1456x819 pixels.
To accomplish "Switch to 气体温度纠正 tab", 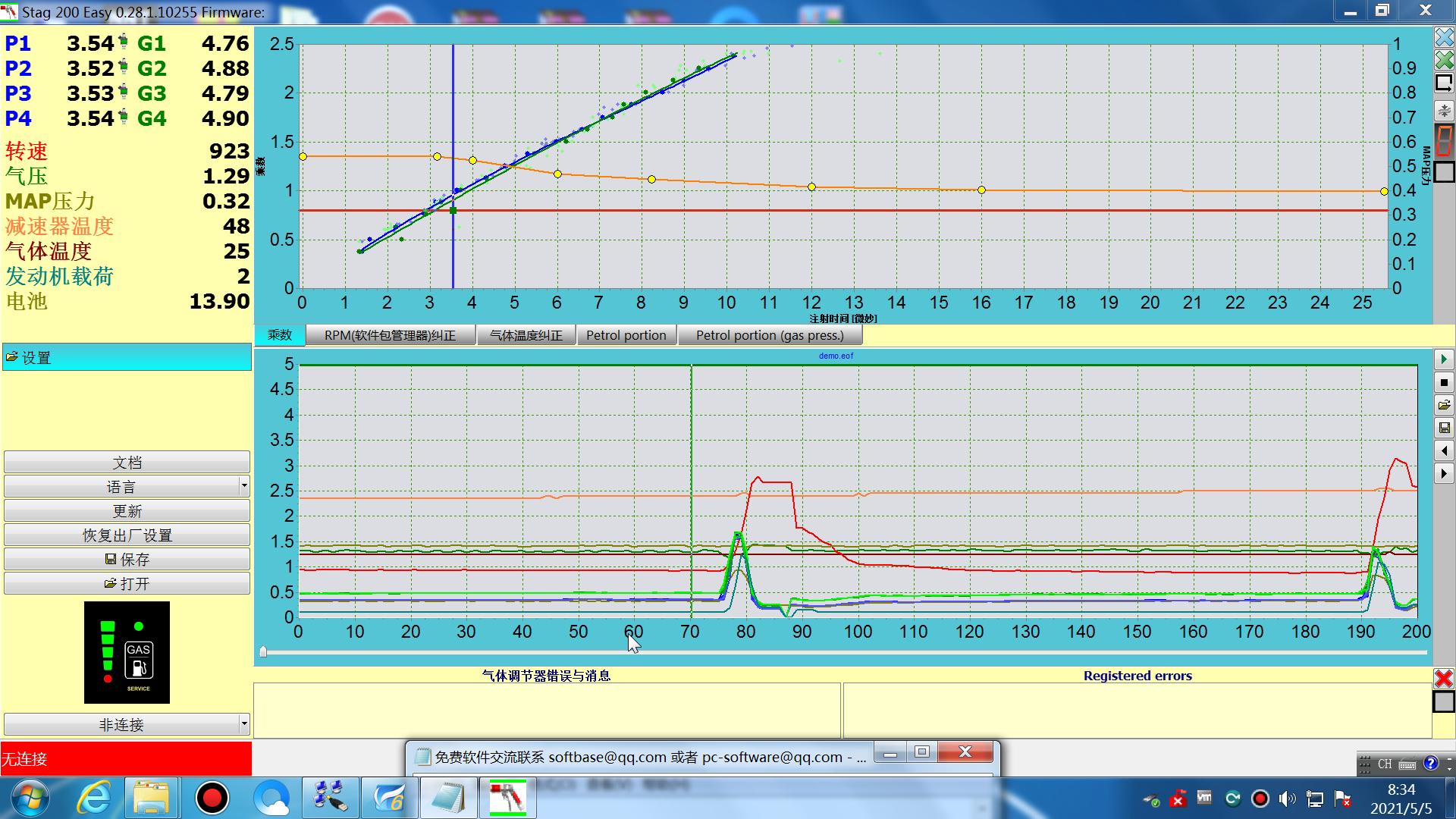I will click(x=526, y=335).
